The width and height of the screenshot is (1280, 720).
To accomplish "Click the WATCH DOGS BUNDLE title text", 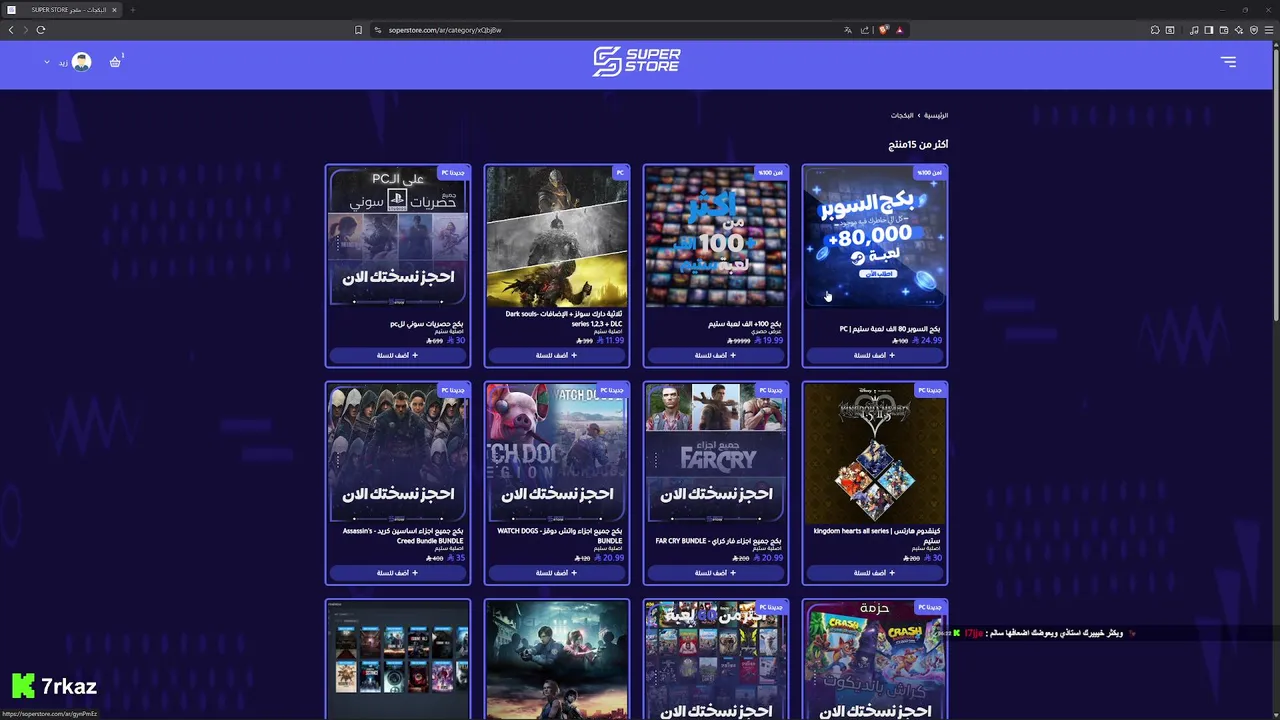I will pyautogui.click(x=560, y=536).
